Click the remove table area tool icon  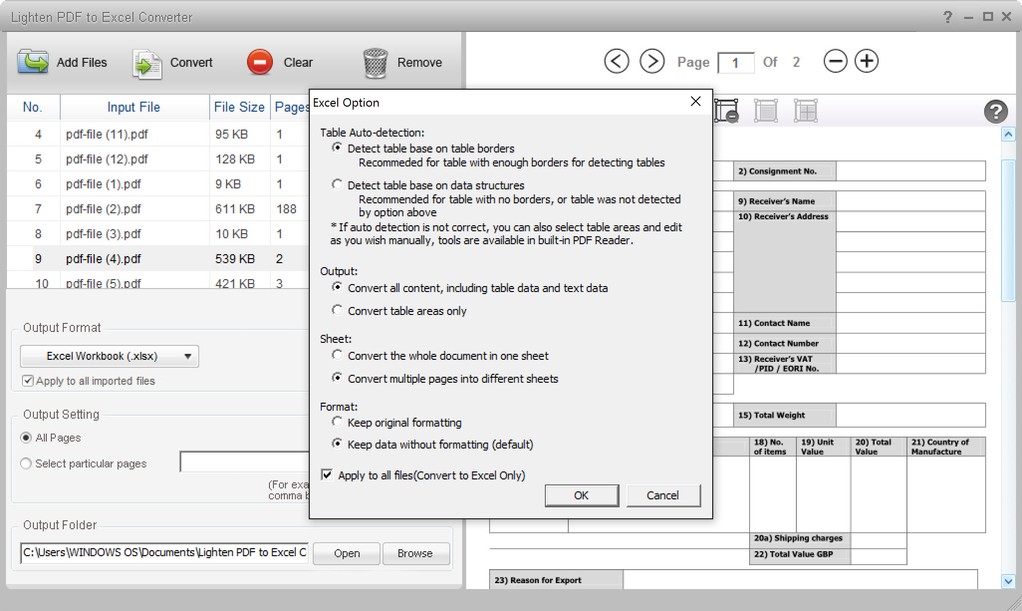726,111
